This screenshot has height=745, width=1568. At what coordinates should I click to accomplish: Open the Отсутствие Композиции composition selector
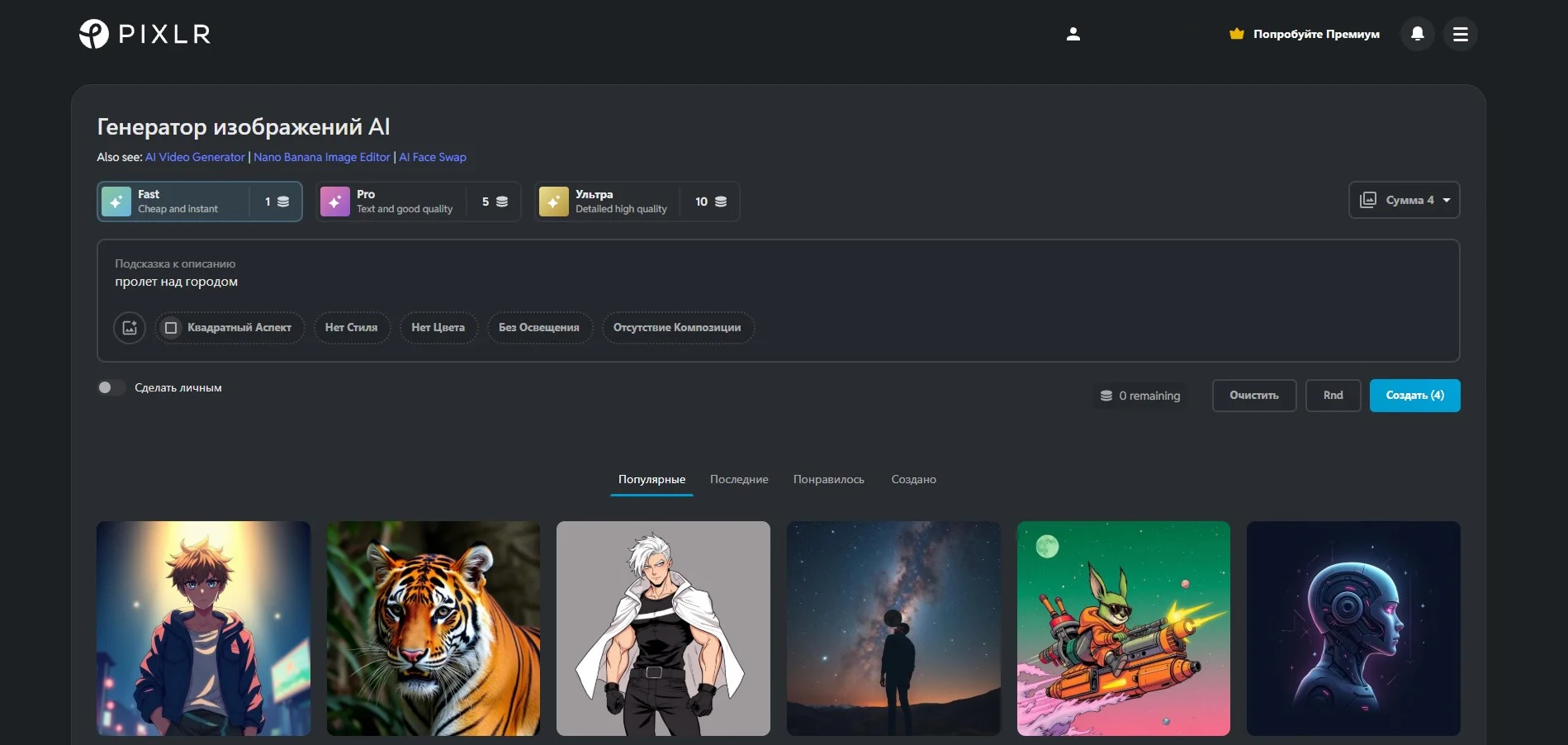pos(677,328)
